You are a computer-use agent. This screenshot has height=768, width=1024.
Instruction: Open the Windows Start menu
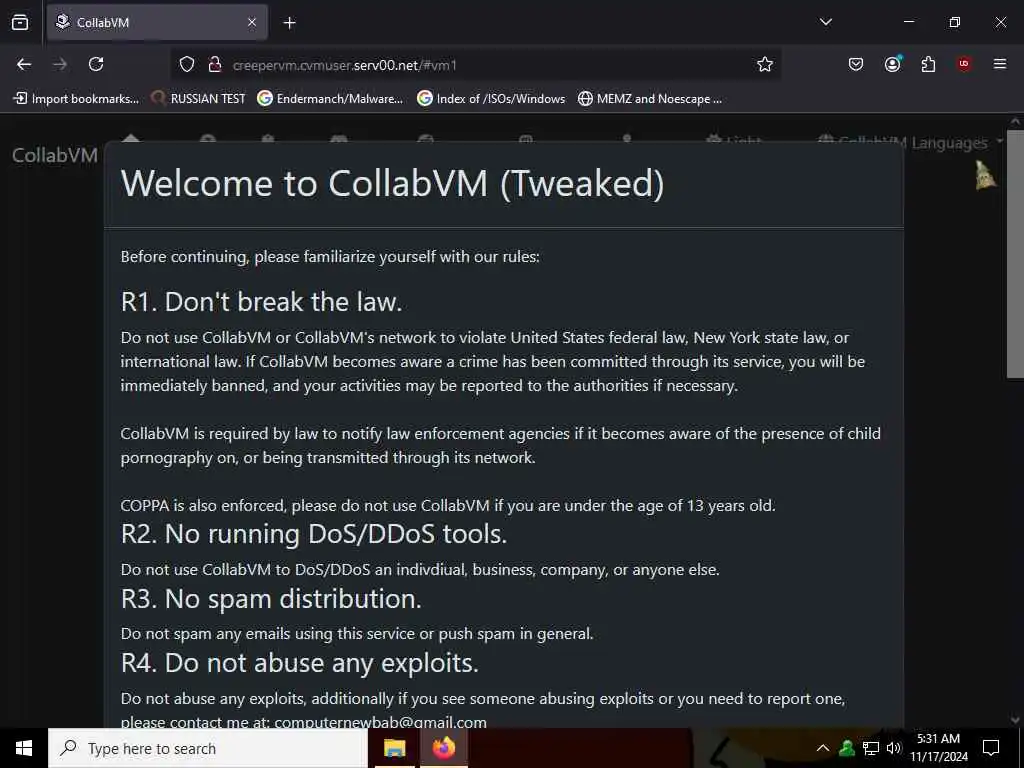[24, 748]
